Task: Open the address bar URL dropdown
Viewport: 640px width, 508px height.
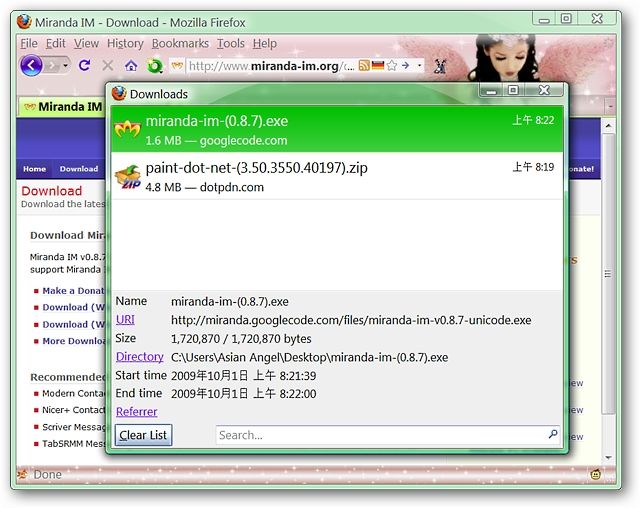Action: [419, 65]
